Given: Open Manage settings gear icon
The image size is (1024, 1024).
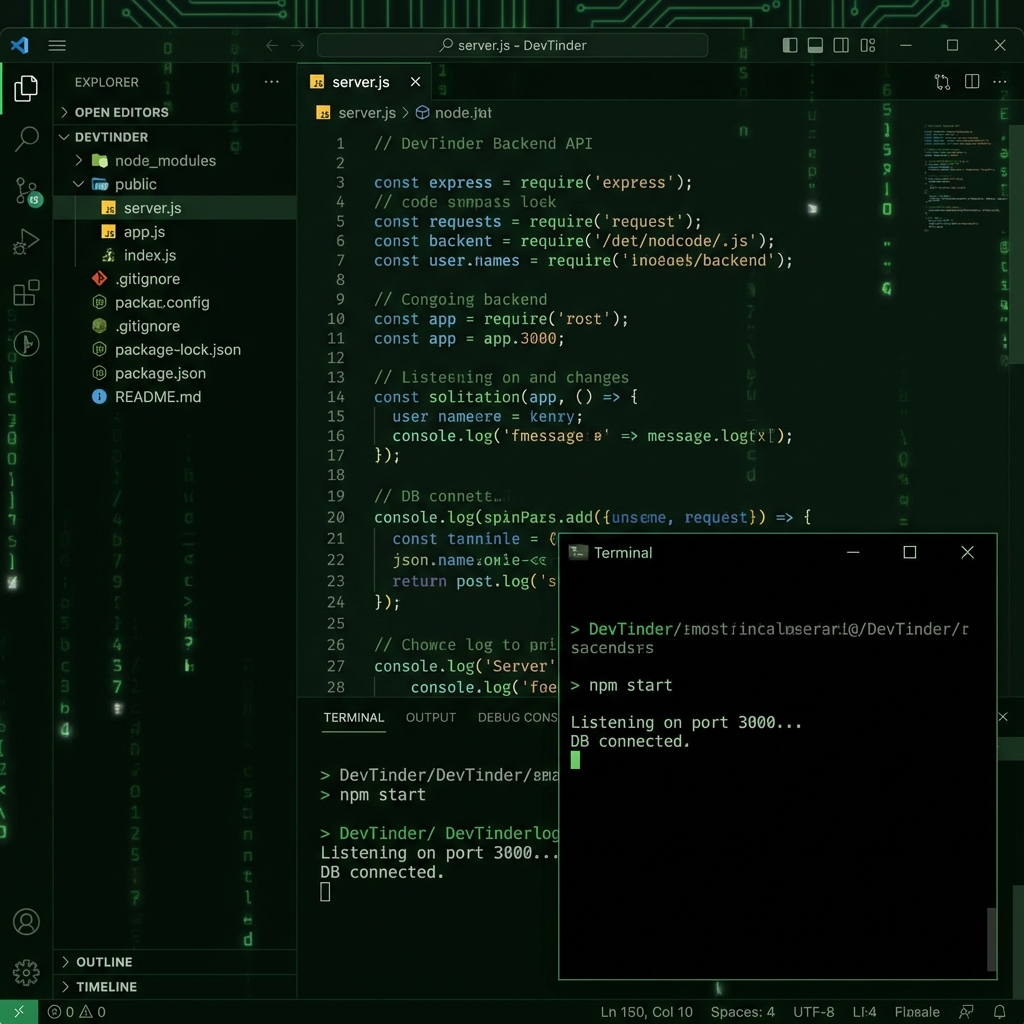Looking at the screenshot, I should tap(26, 971).
